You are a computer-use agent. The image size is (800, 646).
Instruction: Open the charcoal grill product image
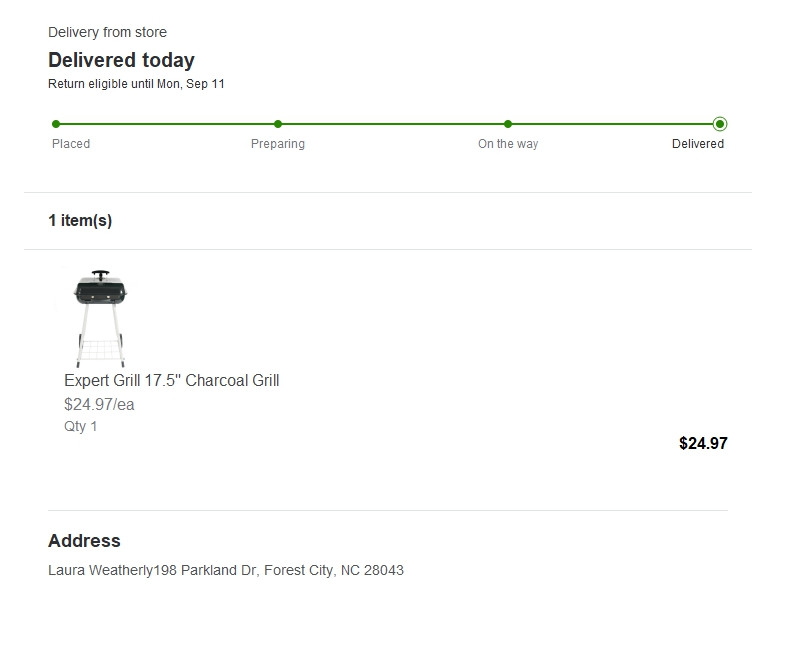point(101,318)
